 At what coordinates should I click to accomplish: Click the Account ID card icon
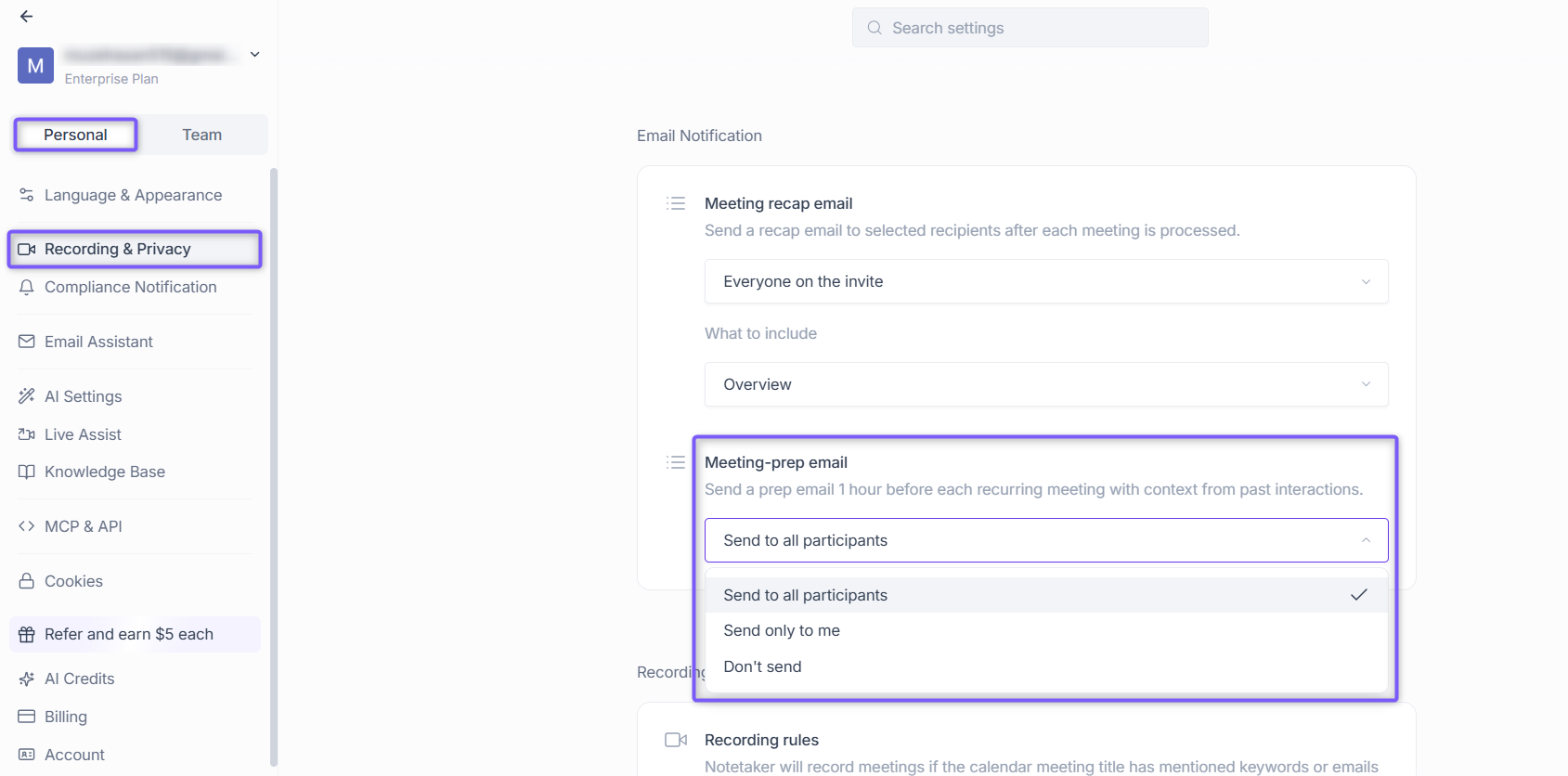[x=27, y=755]
